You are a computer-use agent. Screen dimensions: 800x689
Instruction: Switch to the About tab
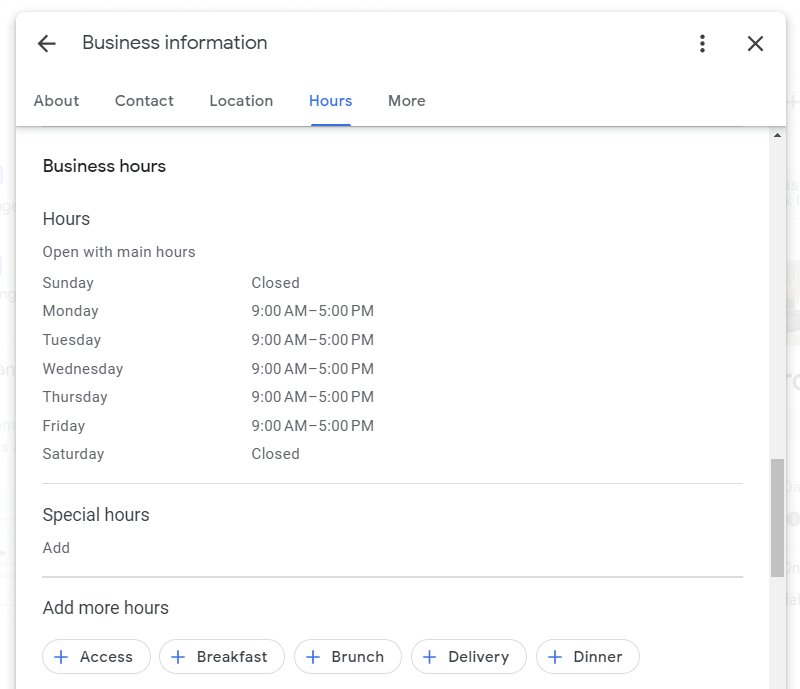click(x=56, y=101)
